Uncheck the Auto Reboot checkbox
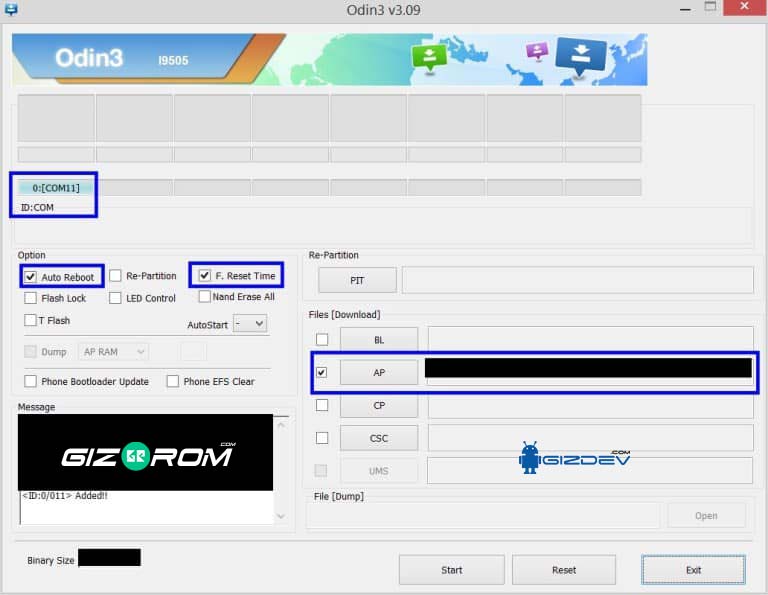Image resolution: width=768 pixels, height=595 pixels. [30, 277]
